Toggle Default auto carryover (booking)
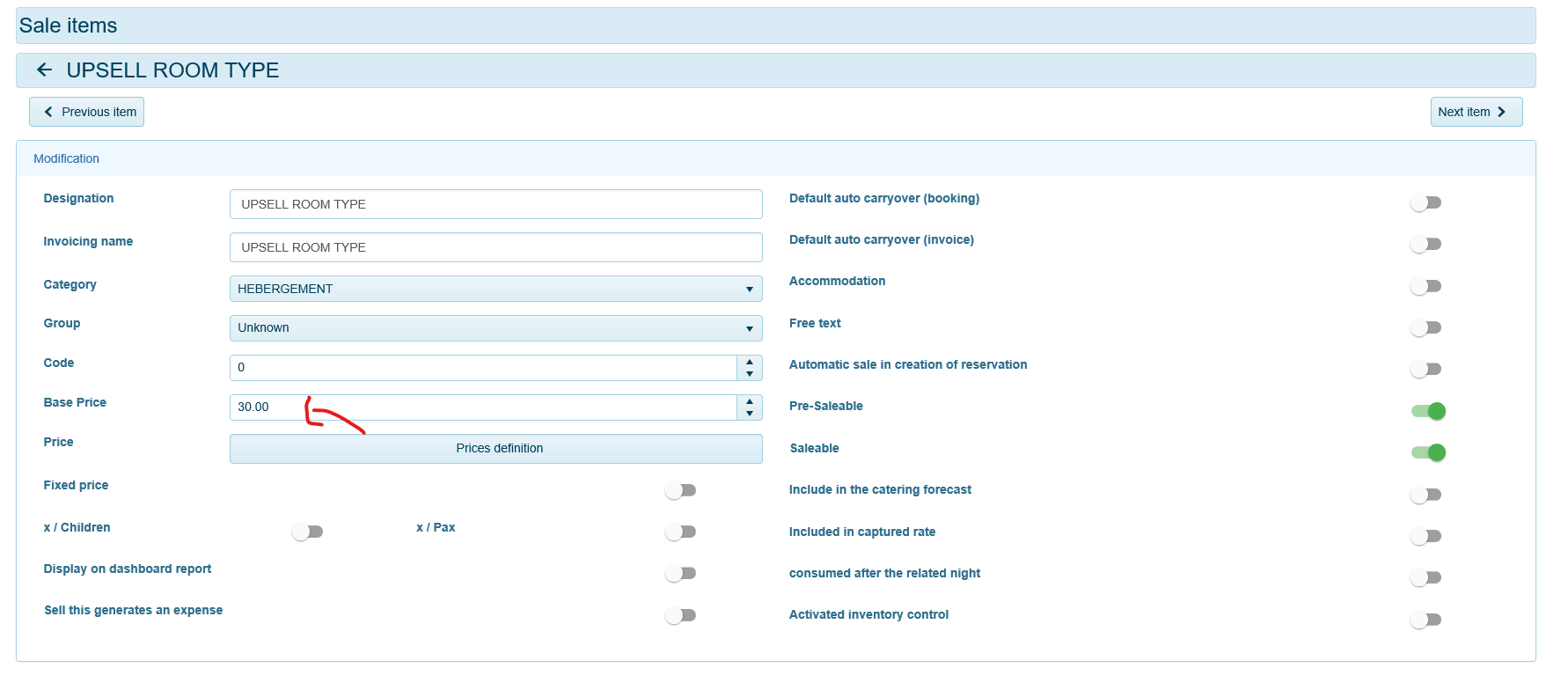Image resolution: width=1568 pixels, height=690 pixels. (x=1425, y=202)
